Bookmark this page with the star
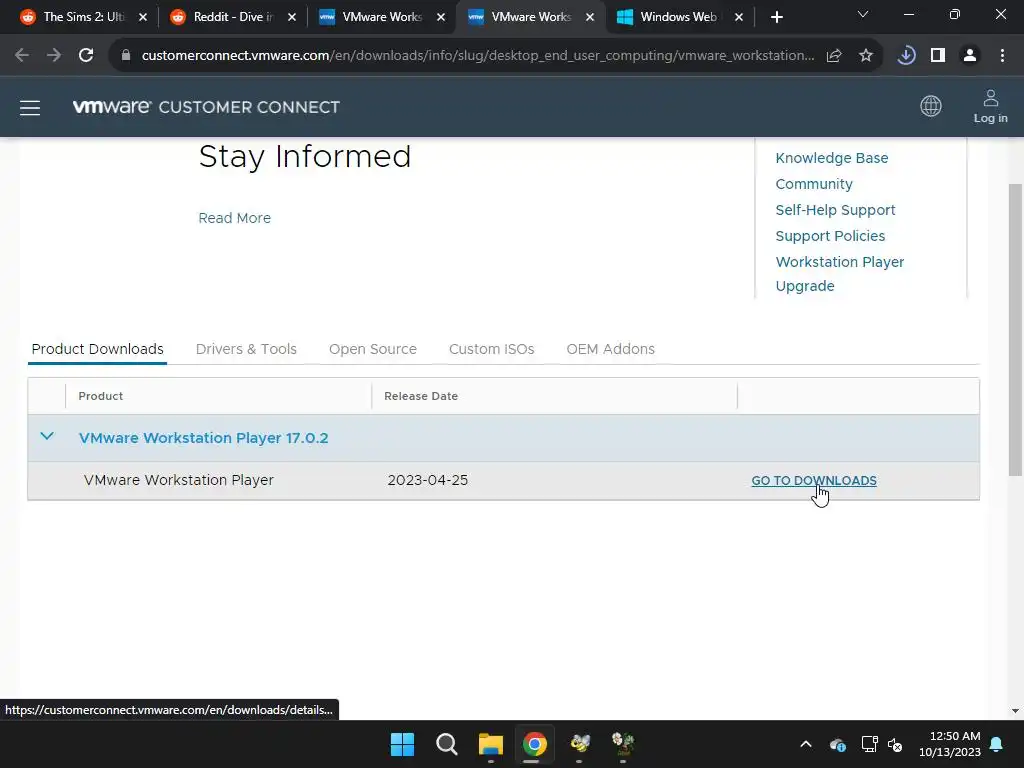Image resolution: width=1024 pixels, height=768 pixels. 865,56
